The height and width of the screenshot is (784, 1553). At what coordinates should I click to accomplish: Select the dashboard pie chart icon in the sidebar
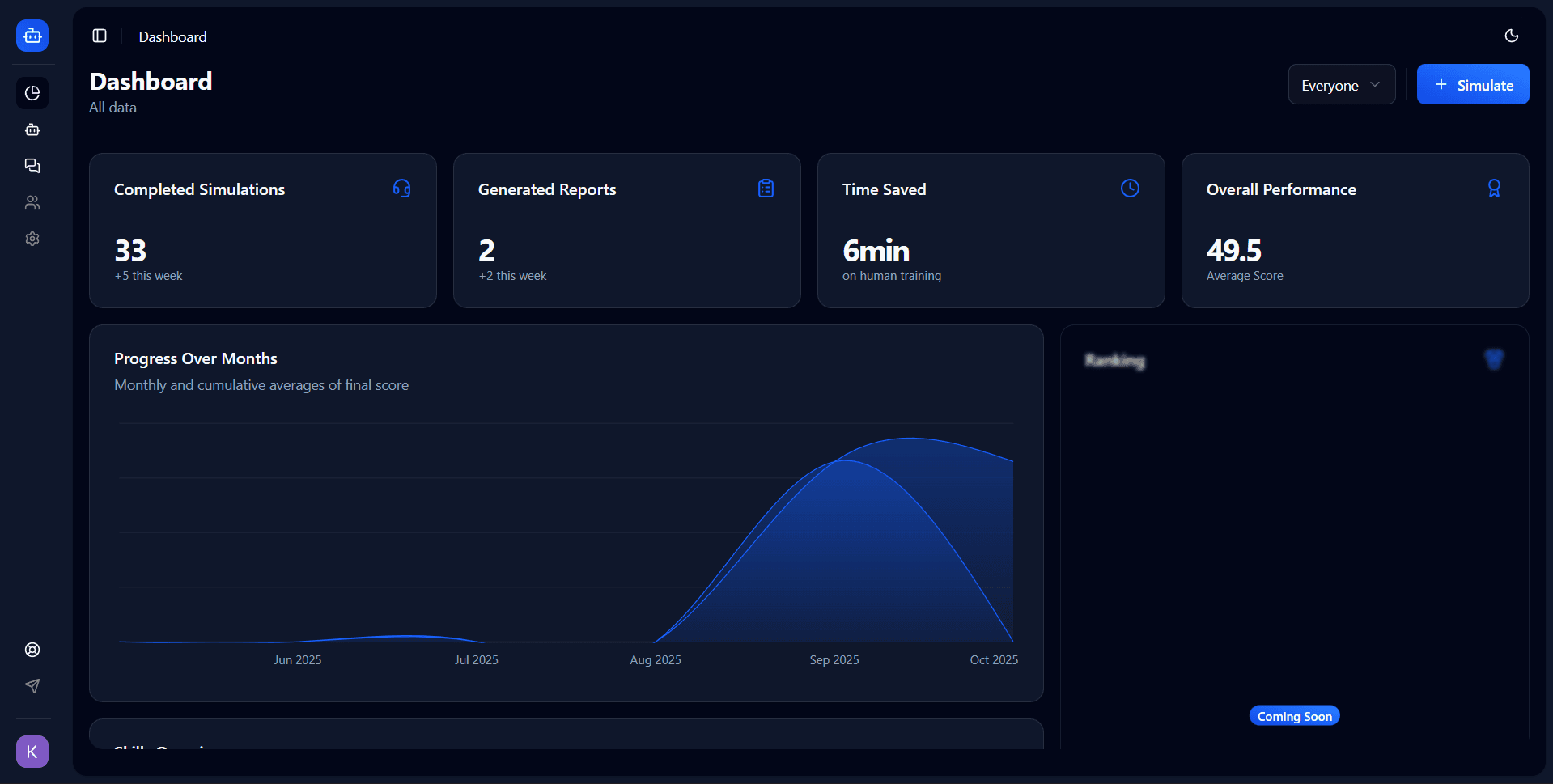tap(32, 92)
